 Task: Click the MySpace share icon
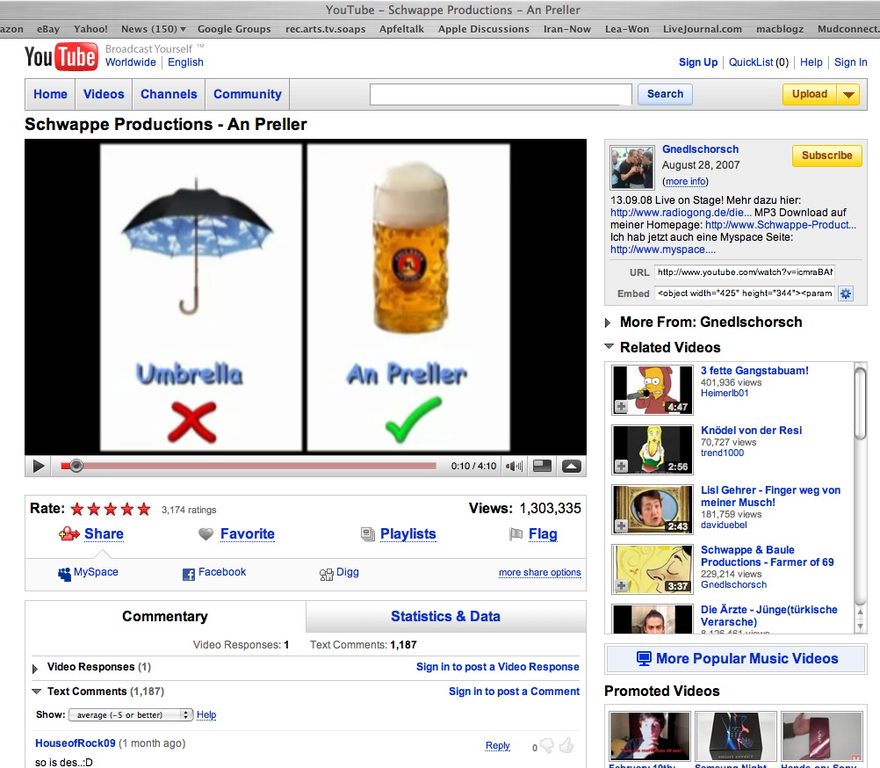coord(65,574)
